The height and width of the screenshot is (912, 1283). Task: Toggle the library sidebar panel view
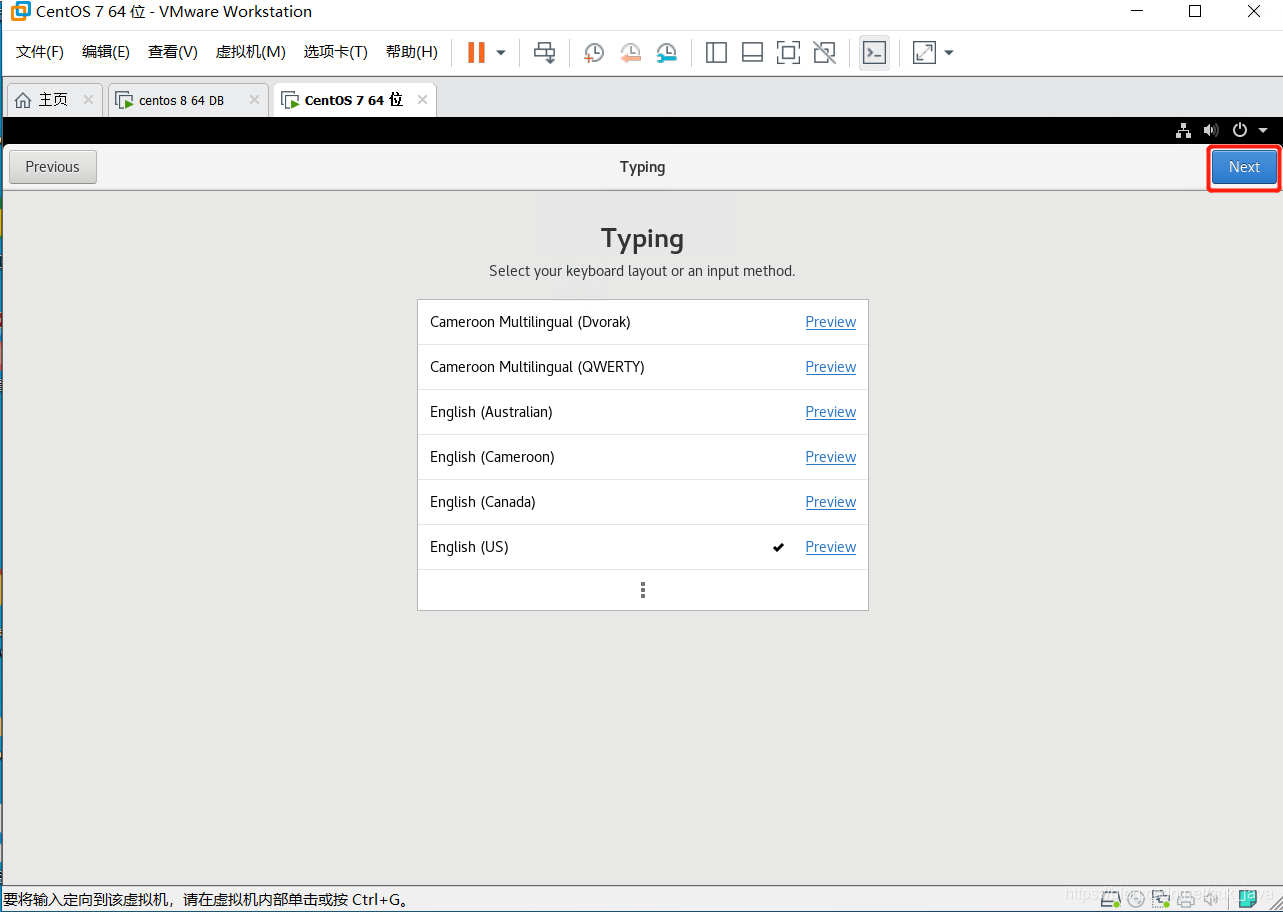716,53
